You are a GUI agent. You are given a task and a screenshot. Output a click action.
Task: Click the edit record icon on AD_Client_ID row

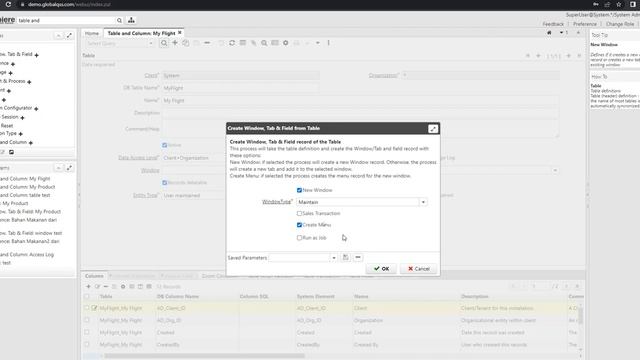click(x=94, y=308)
